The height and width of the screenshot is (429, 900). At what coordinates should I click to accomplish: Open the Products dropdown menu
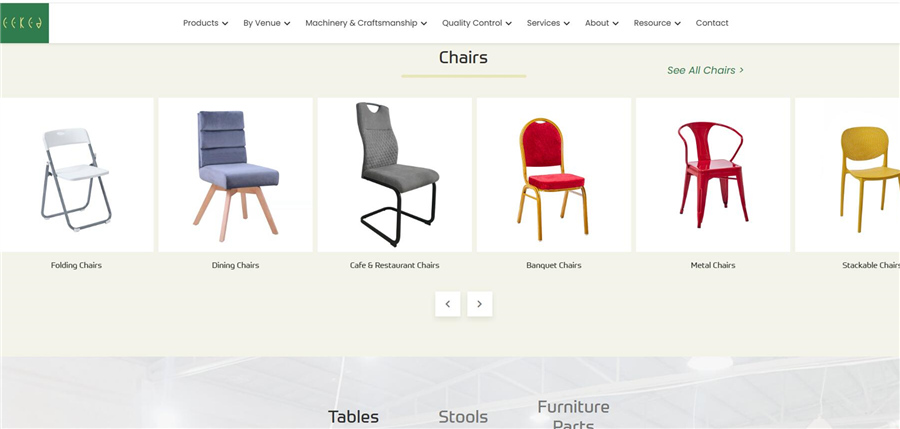pos(205,23)
